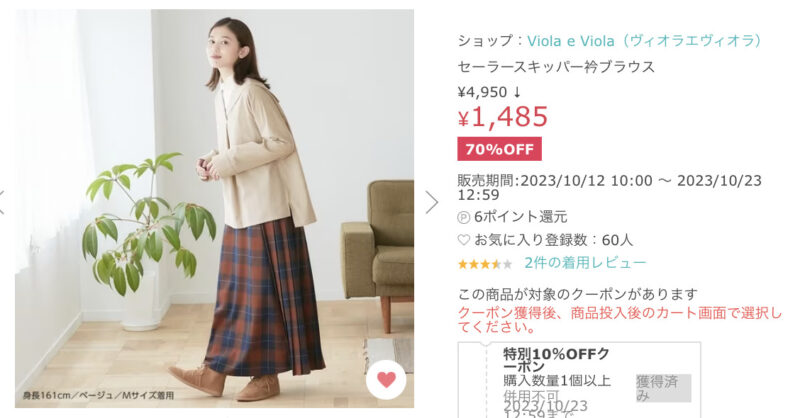This screenshot has height=418, width=800.
Task: Click the down arrow next to ¥4,950
Action: (x=517, y=92)
